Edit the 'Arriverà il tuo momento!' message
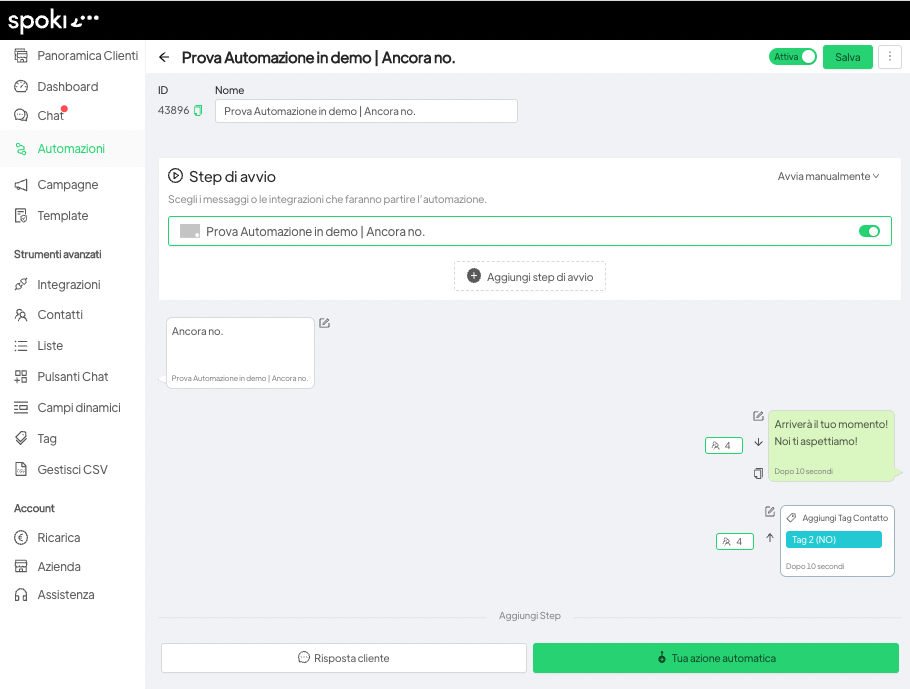The height and width of the screenshot is (689, 910). 758,416
